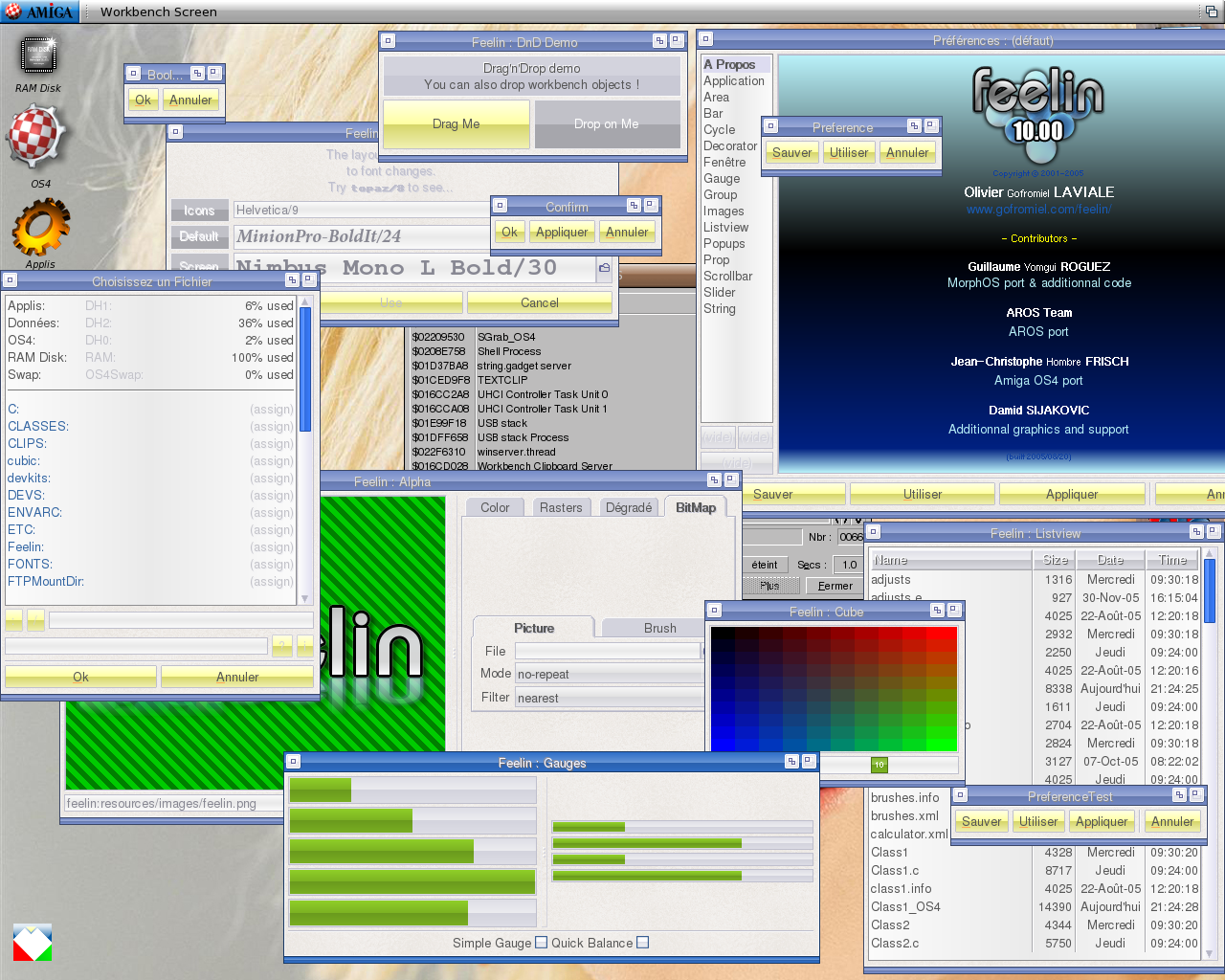
Task: Tick the Simple Gauge checkbox
Action: click(x=541, y=943)
